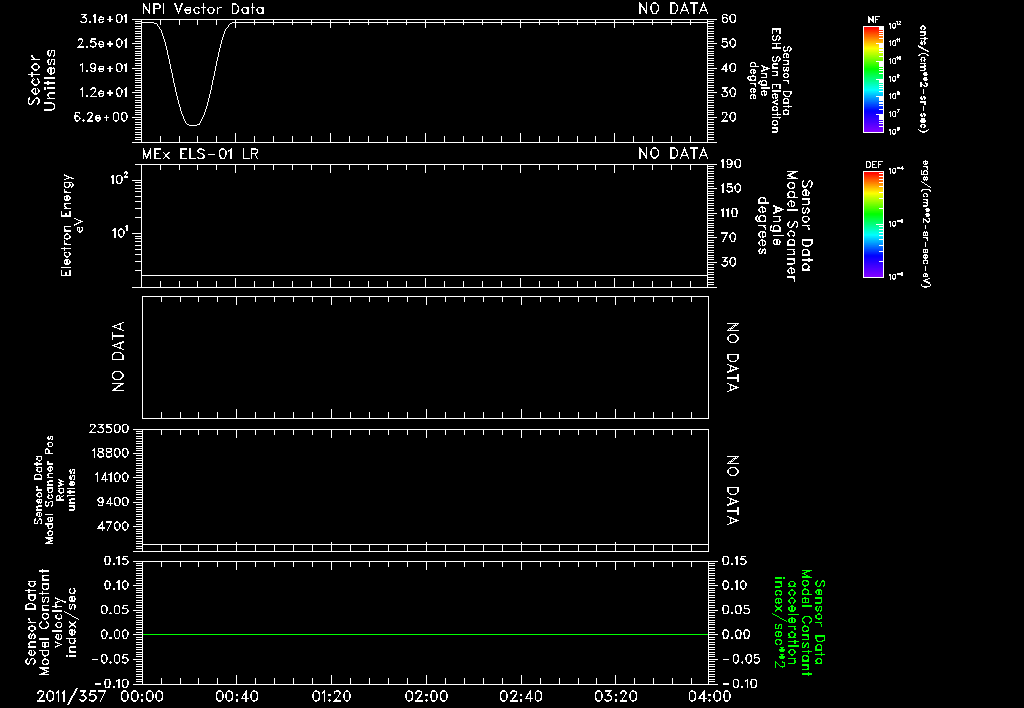Image resolution: width=1024 pixels, height=708 pixels.
Task: Click the 'Electron Energy eV' axis label
Action: coord(72,225)
